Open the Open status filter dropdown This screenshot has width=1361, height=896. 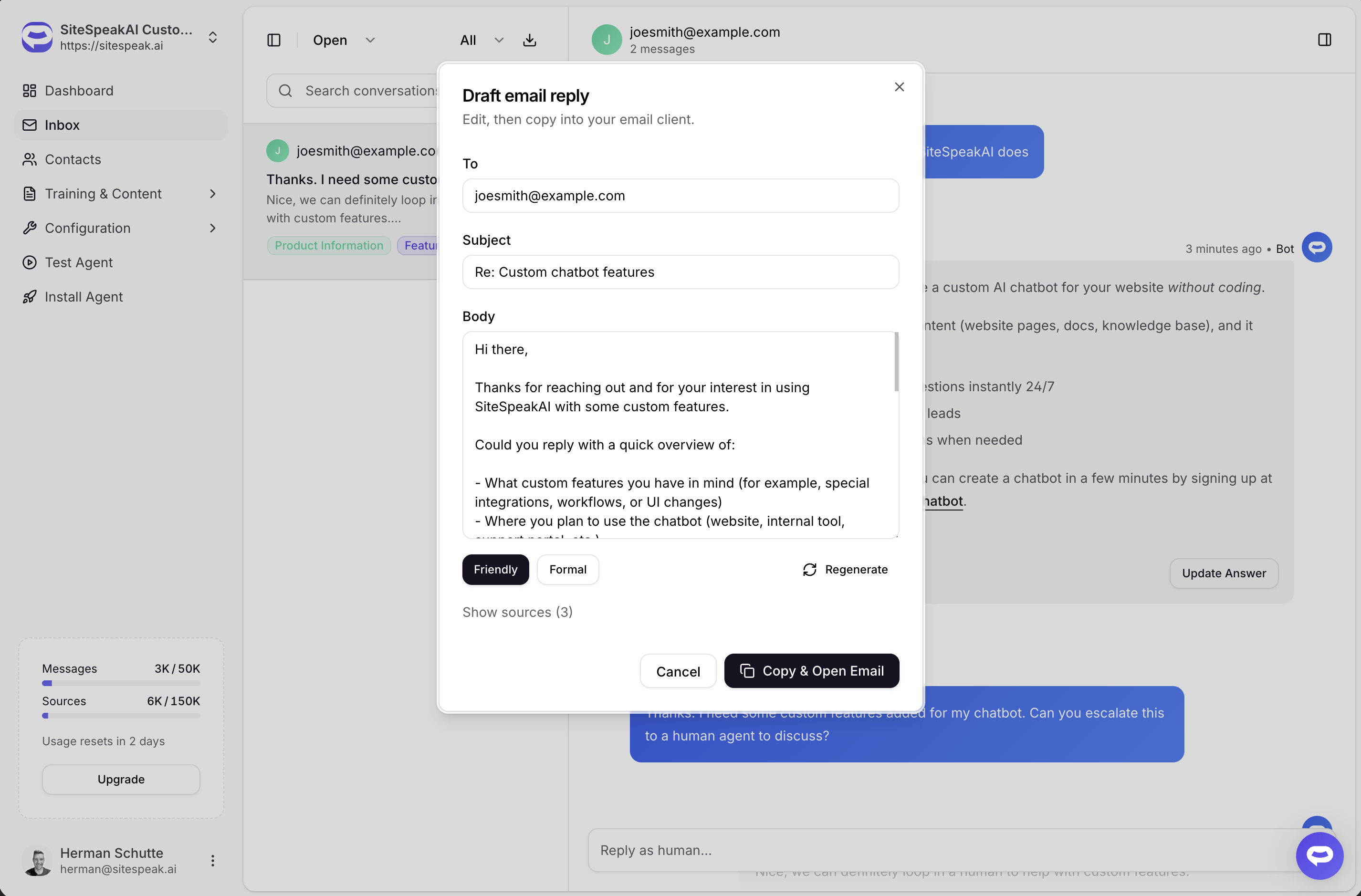click(344, 40)
